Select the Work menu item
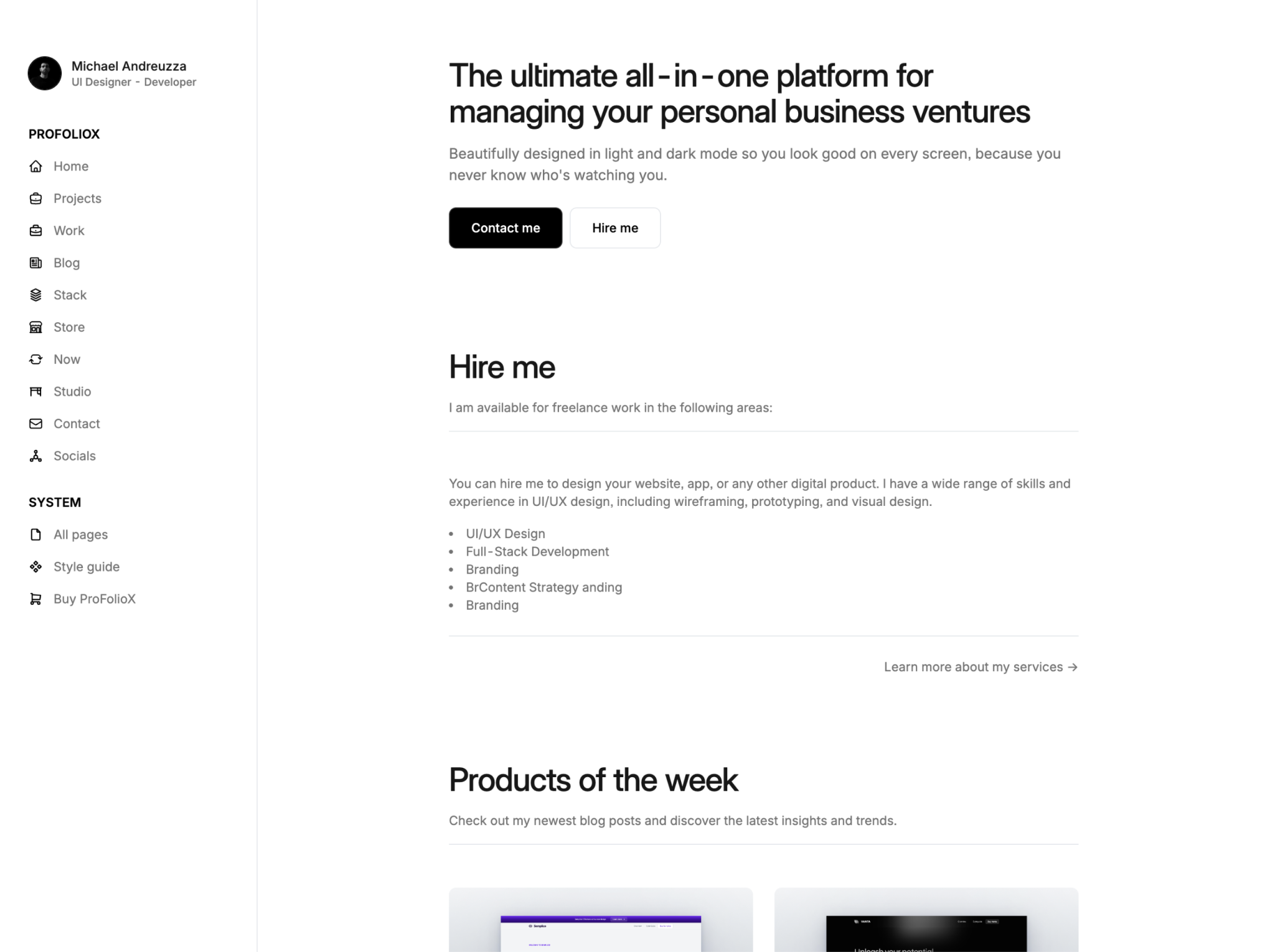Screen dimensions: 1270x952 click(69, 230)
